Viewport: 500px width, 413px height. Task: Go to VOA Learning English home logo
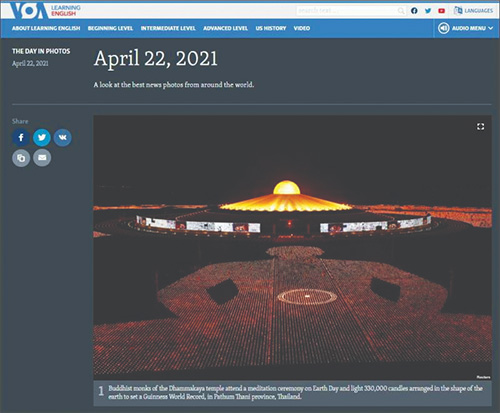45,11
